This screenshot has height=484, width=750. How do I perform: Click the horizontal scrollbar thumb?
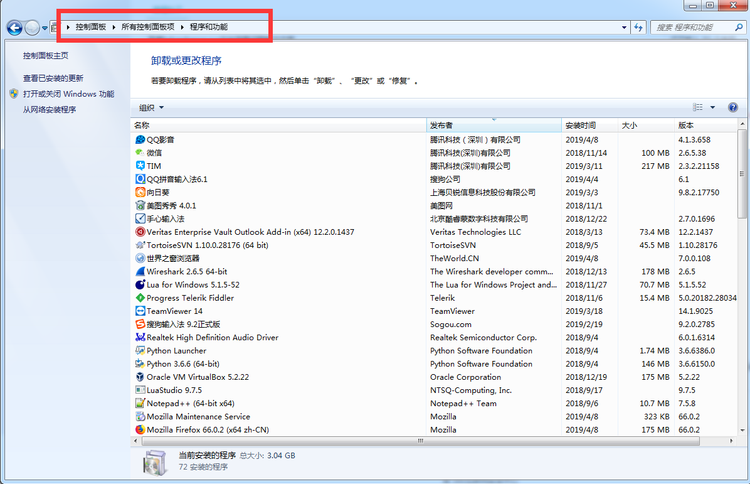[420, 440]
